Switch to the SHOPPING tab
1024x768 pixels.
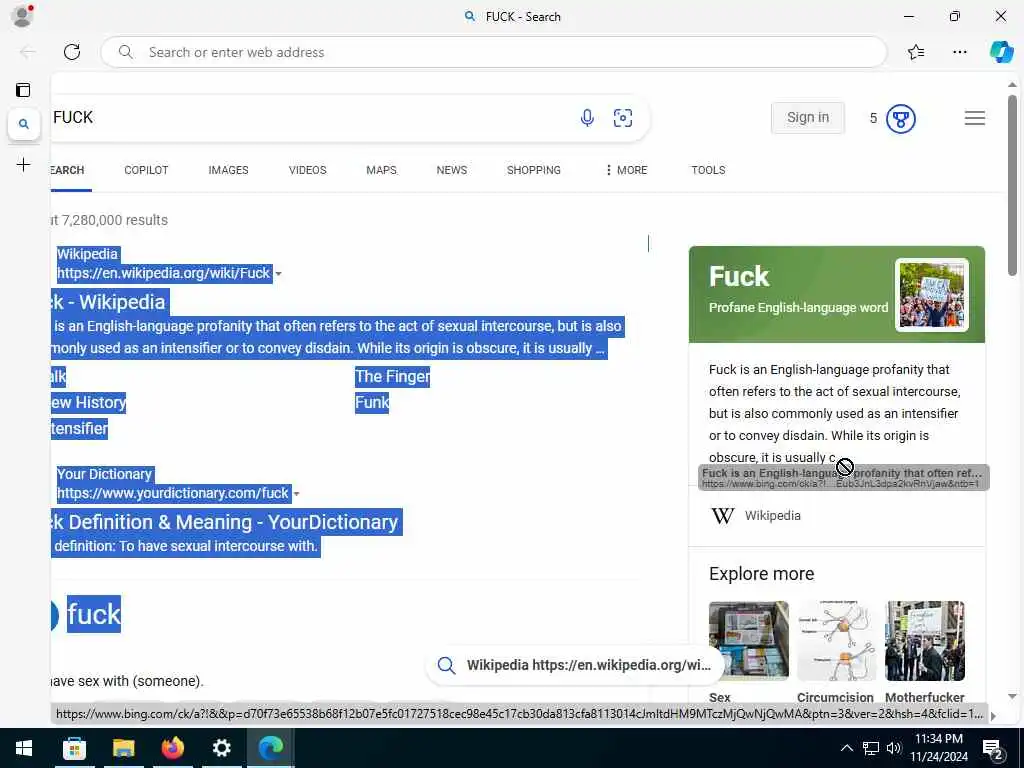click(534, 170)
